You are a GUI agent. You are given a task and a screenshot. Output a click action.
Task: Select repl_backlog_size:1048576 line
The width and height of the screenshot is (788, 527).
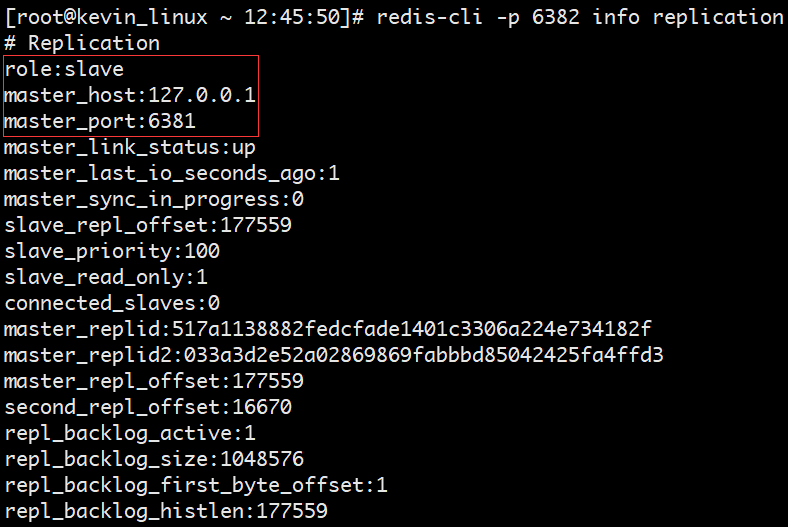[x=154, y=460]
